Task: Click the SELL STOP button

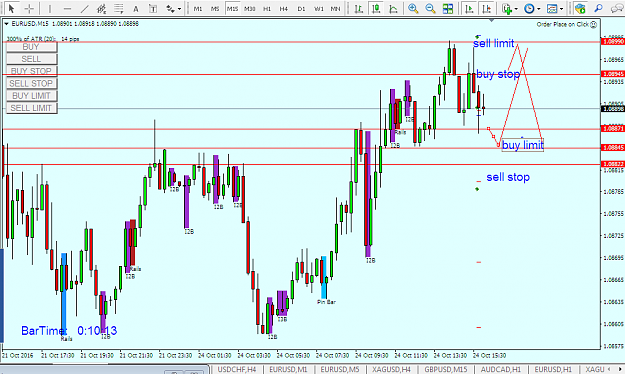Action: [x=31, y=83]
